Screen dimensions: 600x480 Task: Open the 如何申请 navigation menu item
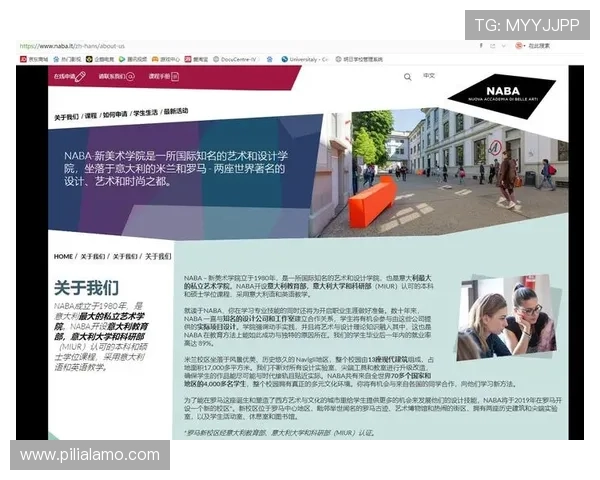point(115,114)
